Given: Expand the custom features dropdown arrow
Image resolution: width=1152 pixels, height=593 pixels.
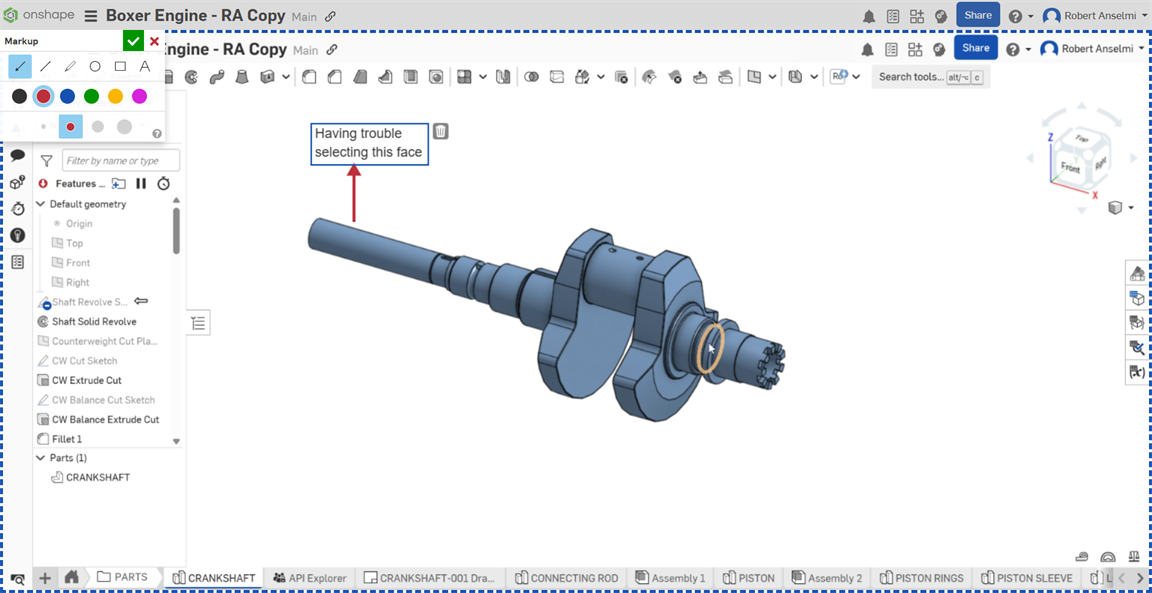Looking at the screenshot, I should click(x=856, y=76).
